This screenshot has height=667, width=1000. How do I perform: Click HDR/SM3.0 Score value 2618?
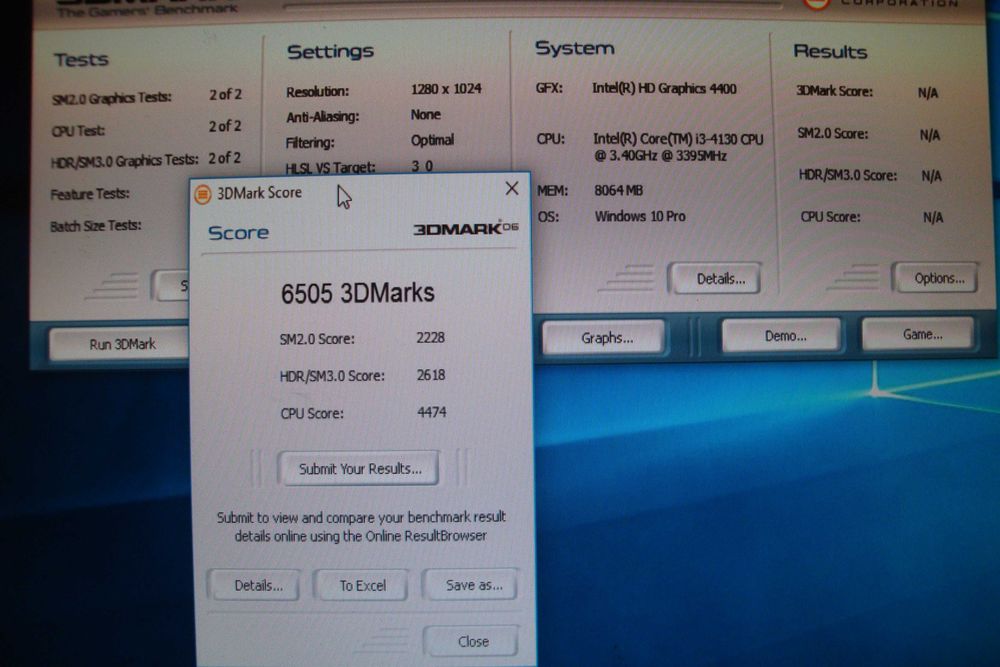pyautogui.click(x=430, y=375)
